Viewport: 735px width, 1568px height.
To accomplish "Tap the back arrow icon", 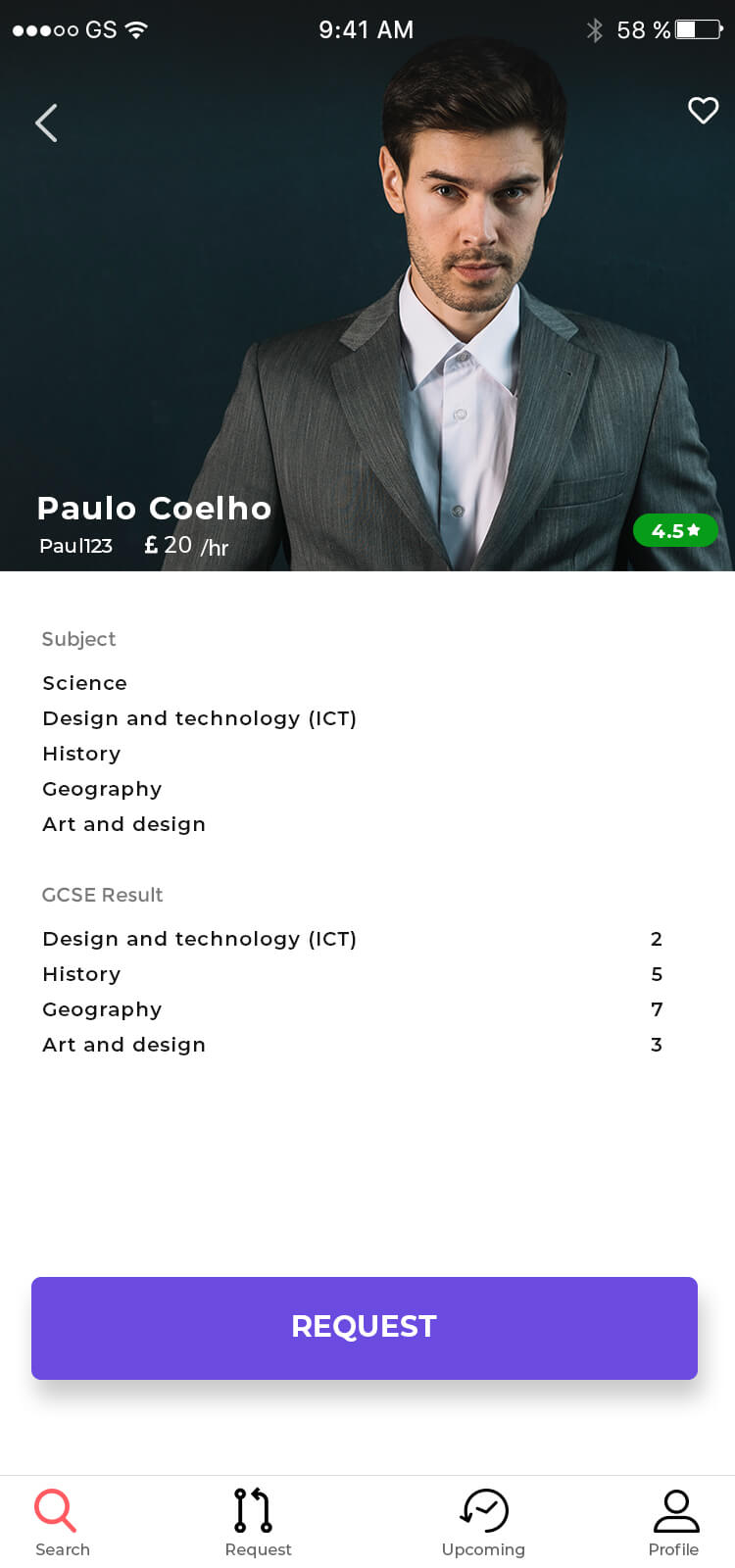I will [46, 122].
